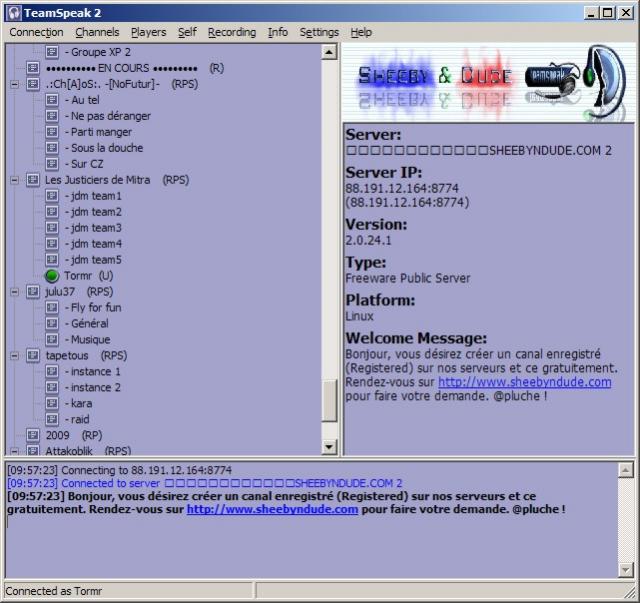Click the version 2.0.24.1 text

pyautogui.click(x=368, y=240)
